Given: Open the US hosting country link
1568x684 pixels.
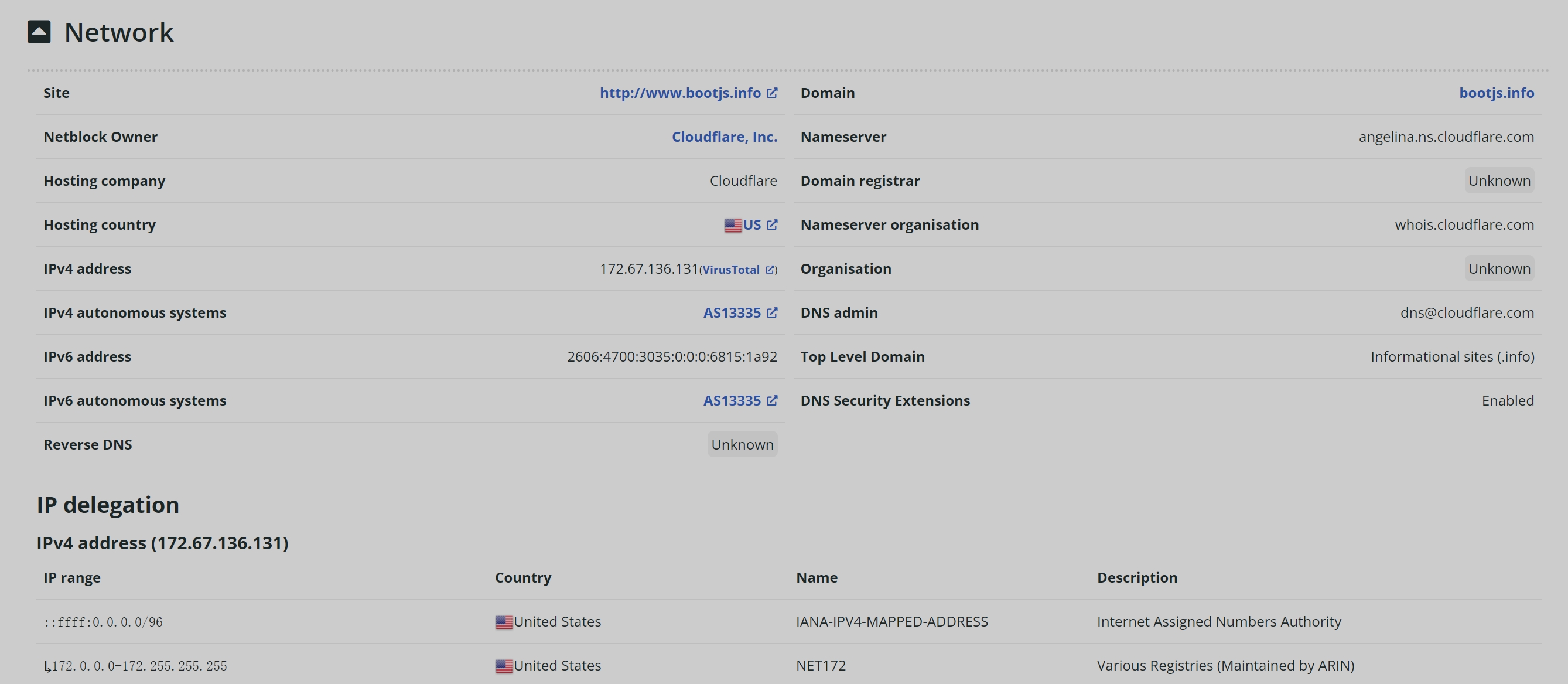Looking at the screenshot, I should coord(751,224).
